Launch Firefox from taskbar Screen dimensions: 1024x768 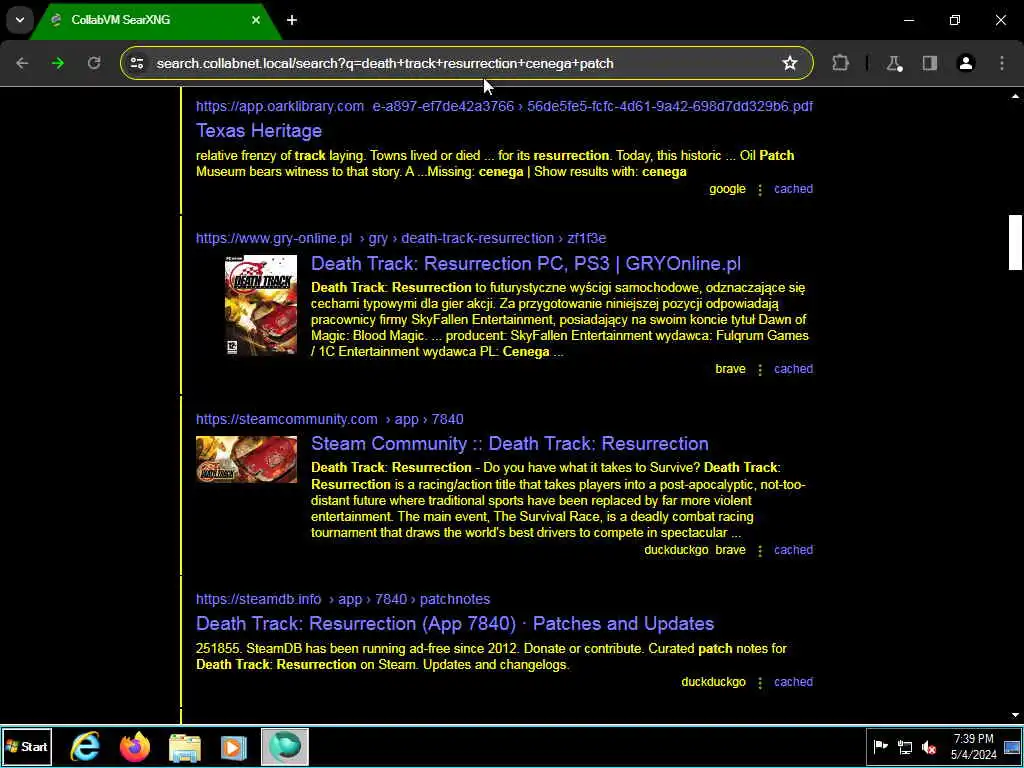click(x=135, y=746)
